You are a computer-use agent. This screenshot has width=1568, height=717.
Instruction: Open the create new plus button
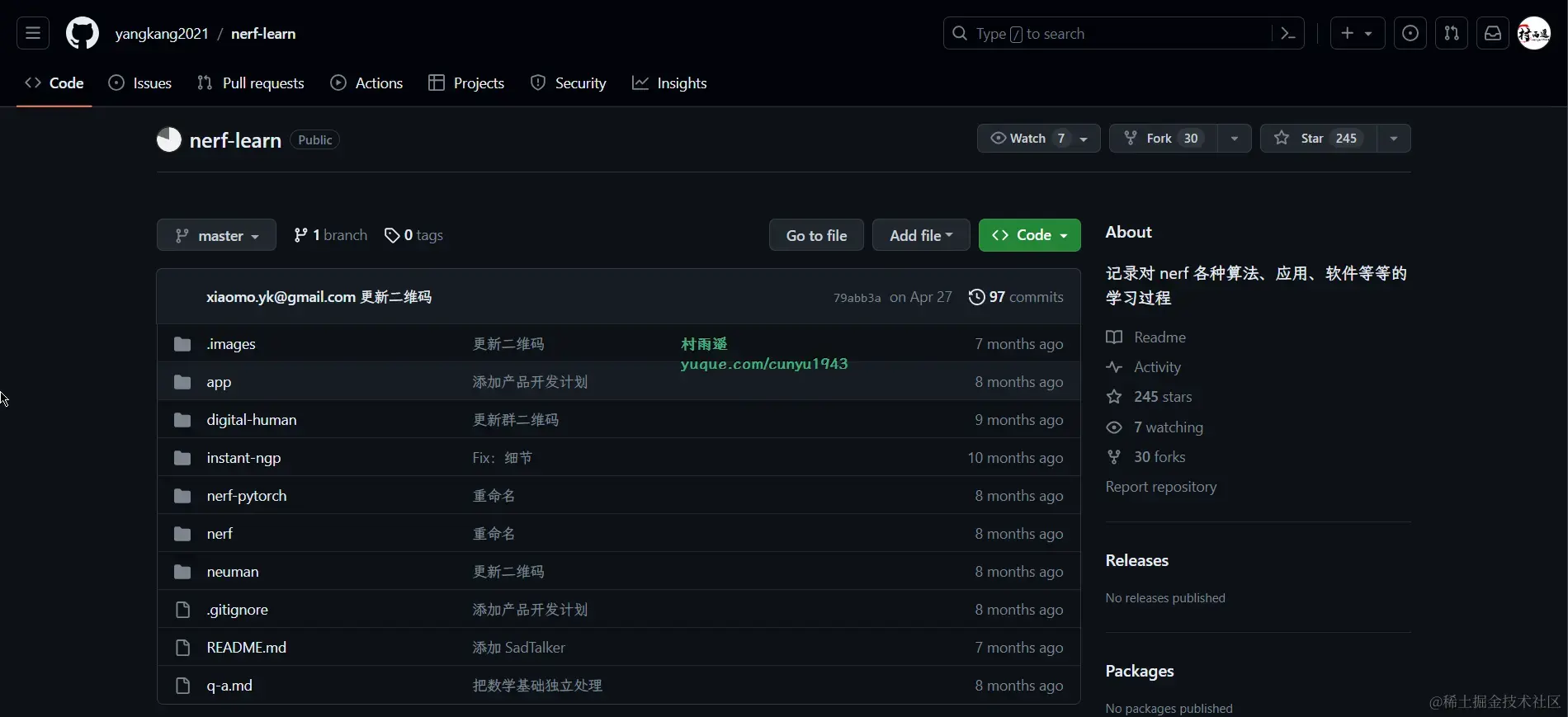click(x=1348, y=33)
